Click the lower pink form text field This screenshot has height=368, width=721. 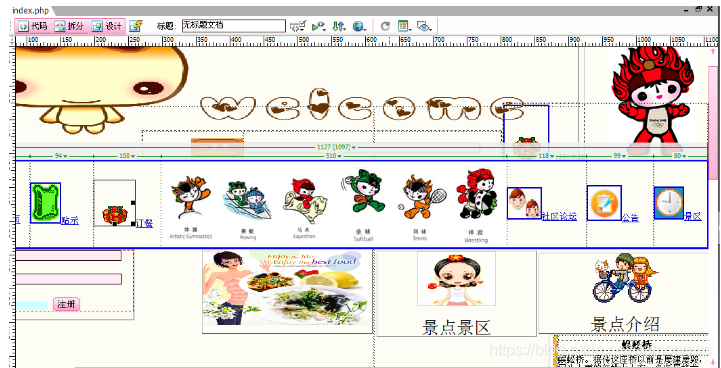pos(69,279)
